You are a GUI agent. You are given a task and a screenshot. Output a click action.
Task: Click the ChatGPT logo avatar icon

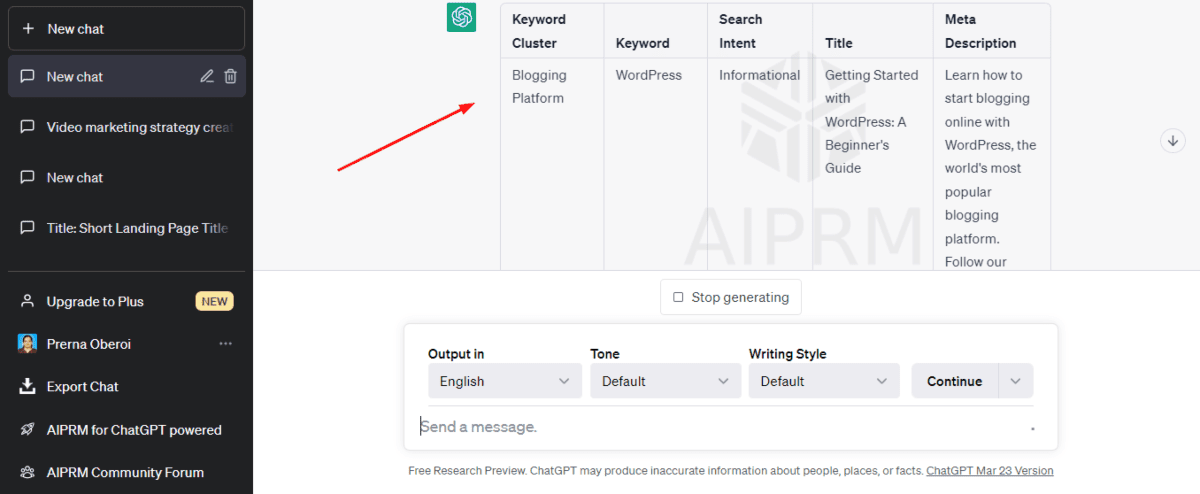point(461,17)
